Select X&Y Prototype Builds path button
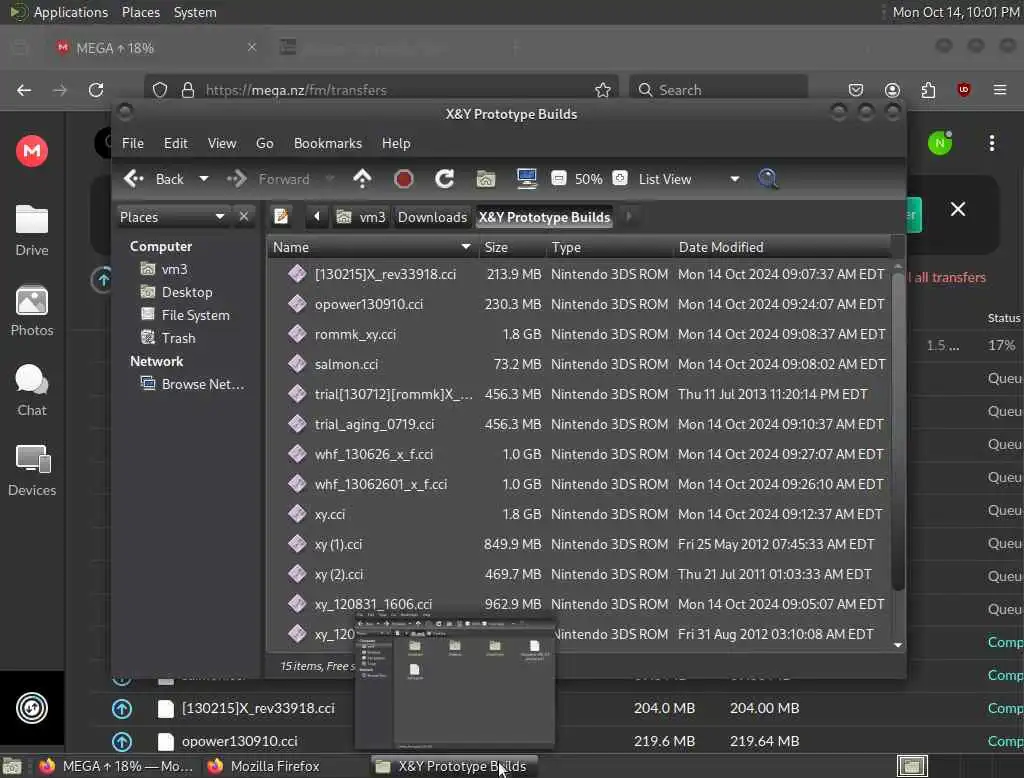 tap(544, 217)
